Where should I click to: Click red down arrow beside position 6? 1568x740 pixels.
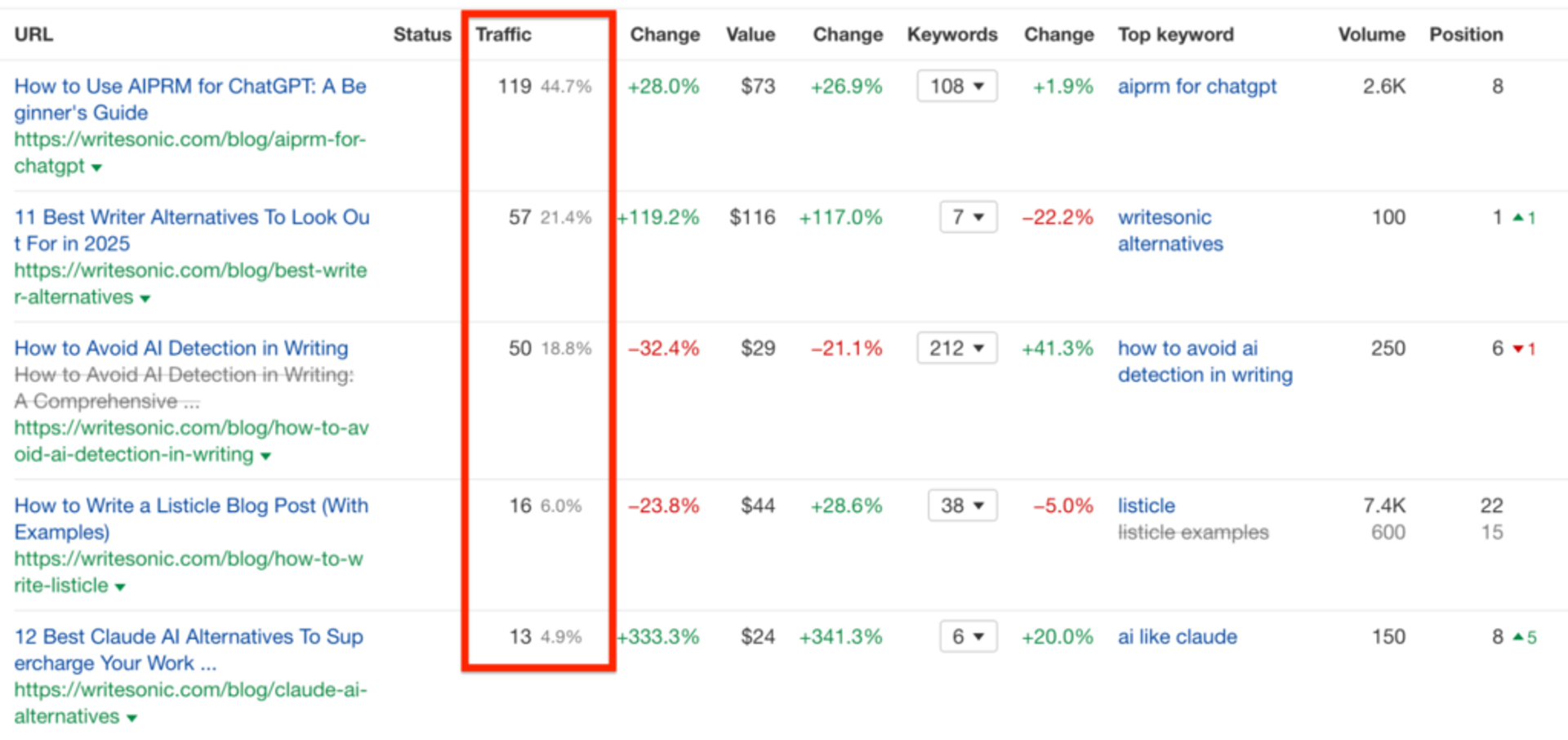click(1518, 349)
